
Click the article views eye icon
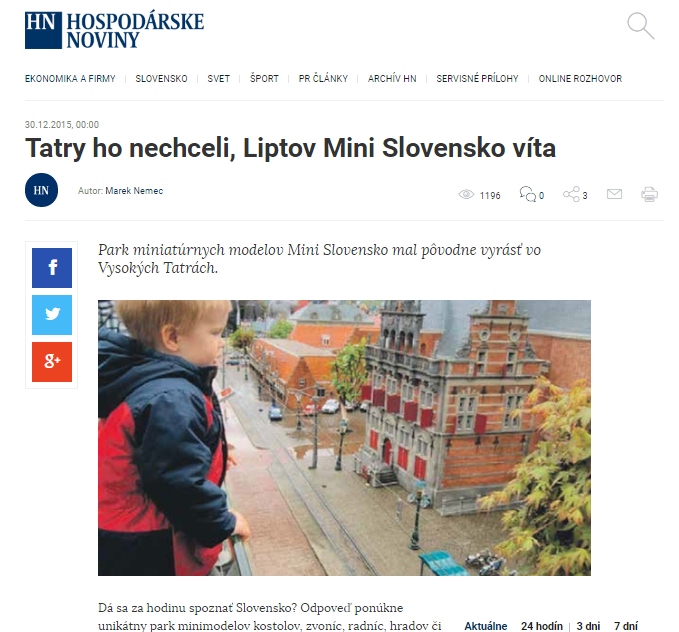[x=466, y=194]
